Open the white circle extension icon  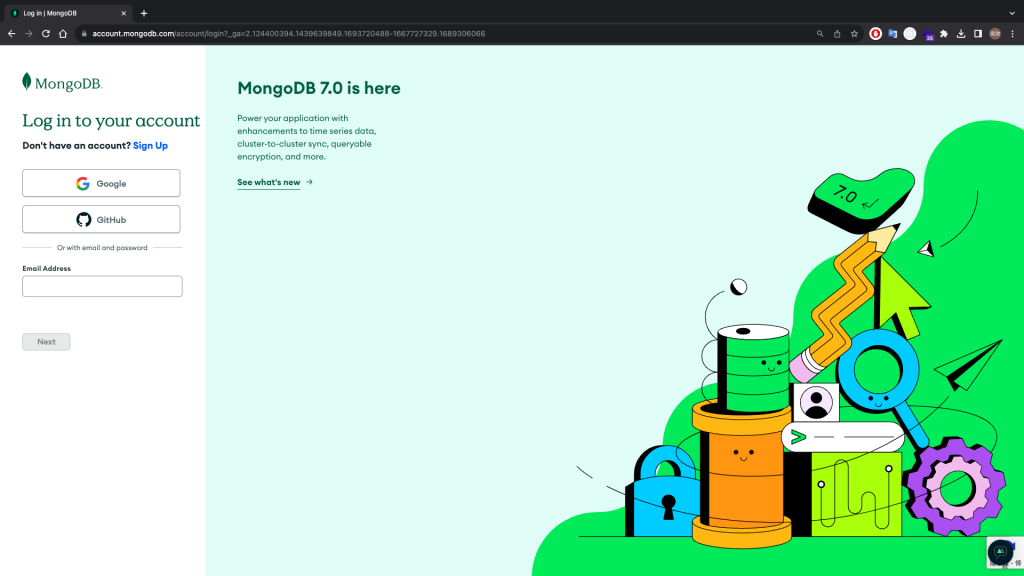coord(910,33)
